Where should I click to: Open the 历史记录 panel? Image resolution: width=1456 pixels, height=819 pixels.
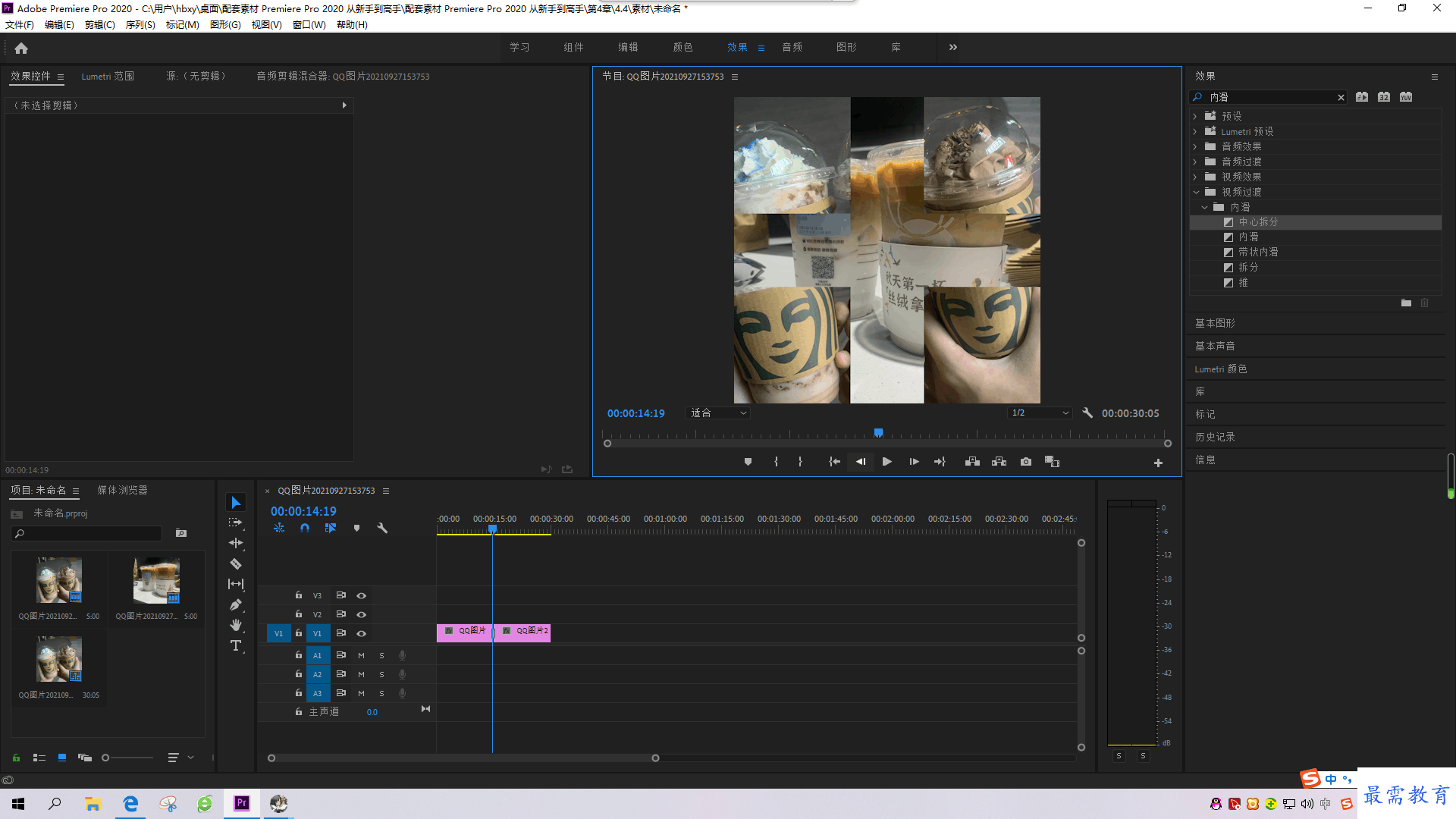coord(1215,438)
